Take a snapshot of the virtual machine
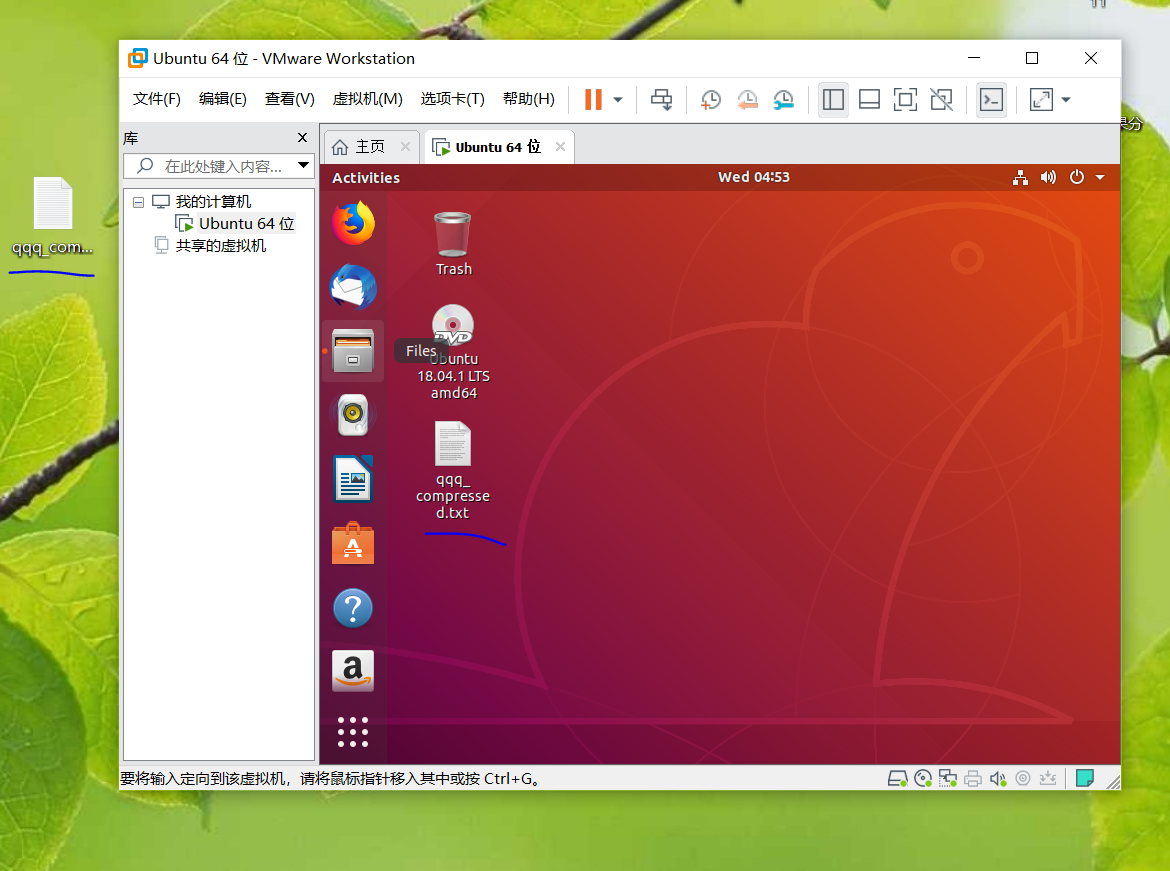This screenshot has height=871, width=1170. click(x=710, y=99)
